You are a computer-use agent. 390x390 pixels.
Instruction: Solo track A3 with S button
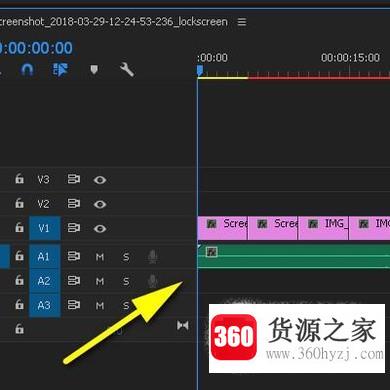point(126,306)
